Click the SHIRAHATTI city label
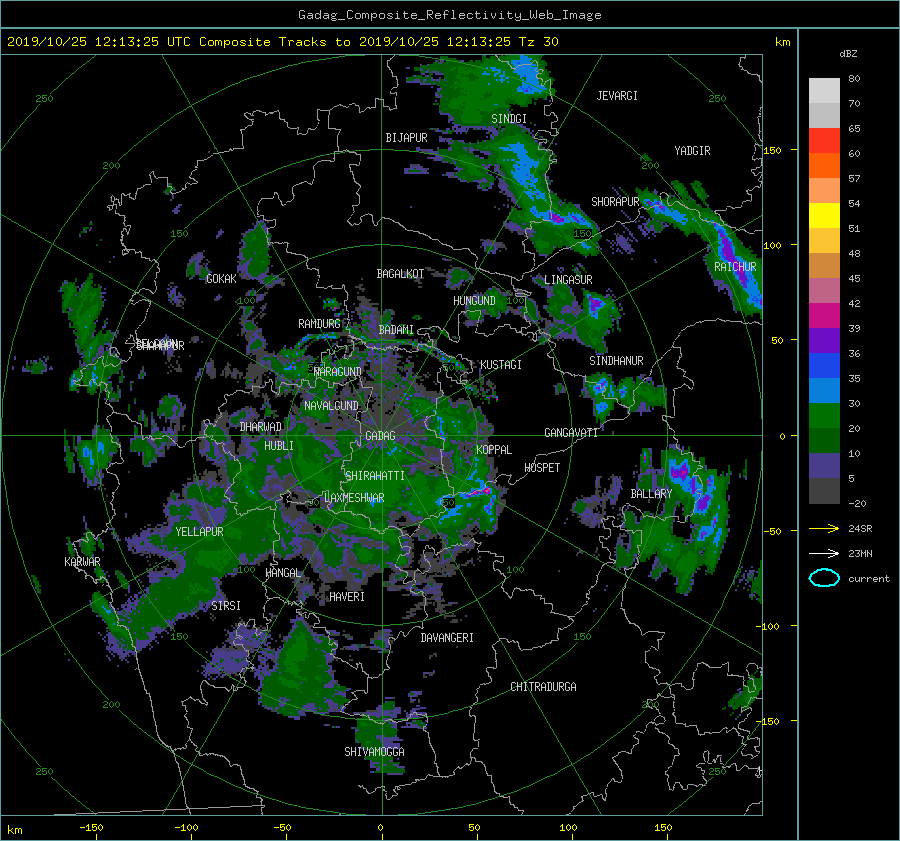Viewport: 900px width, 841px height. tap(375, 475)
